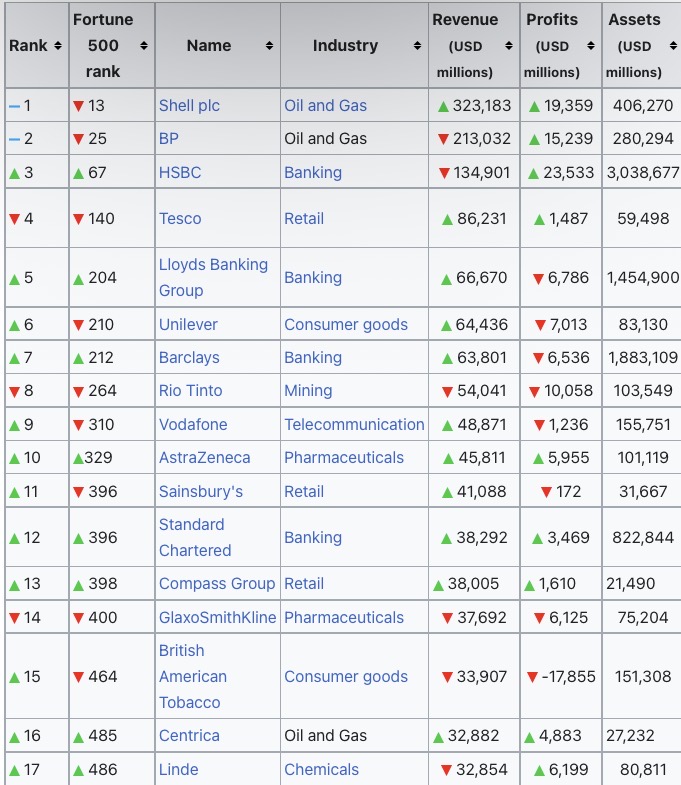Select Oil and Gas text in BP row
Screen dimensions: 681x785
click(x=325, y=139)
